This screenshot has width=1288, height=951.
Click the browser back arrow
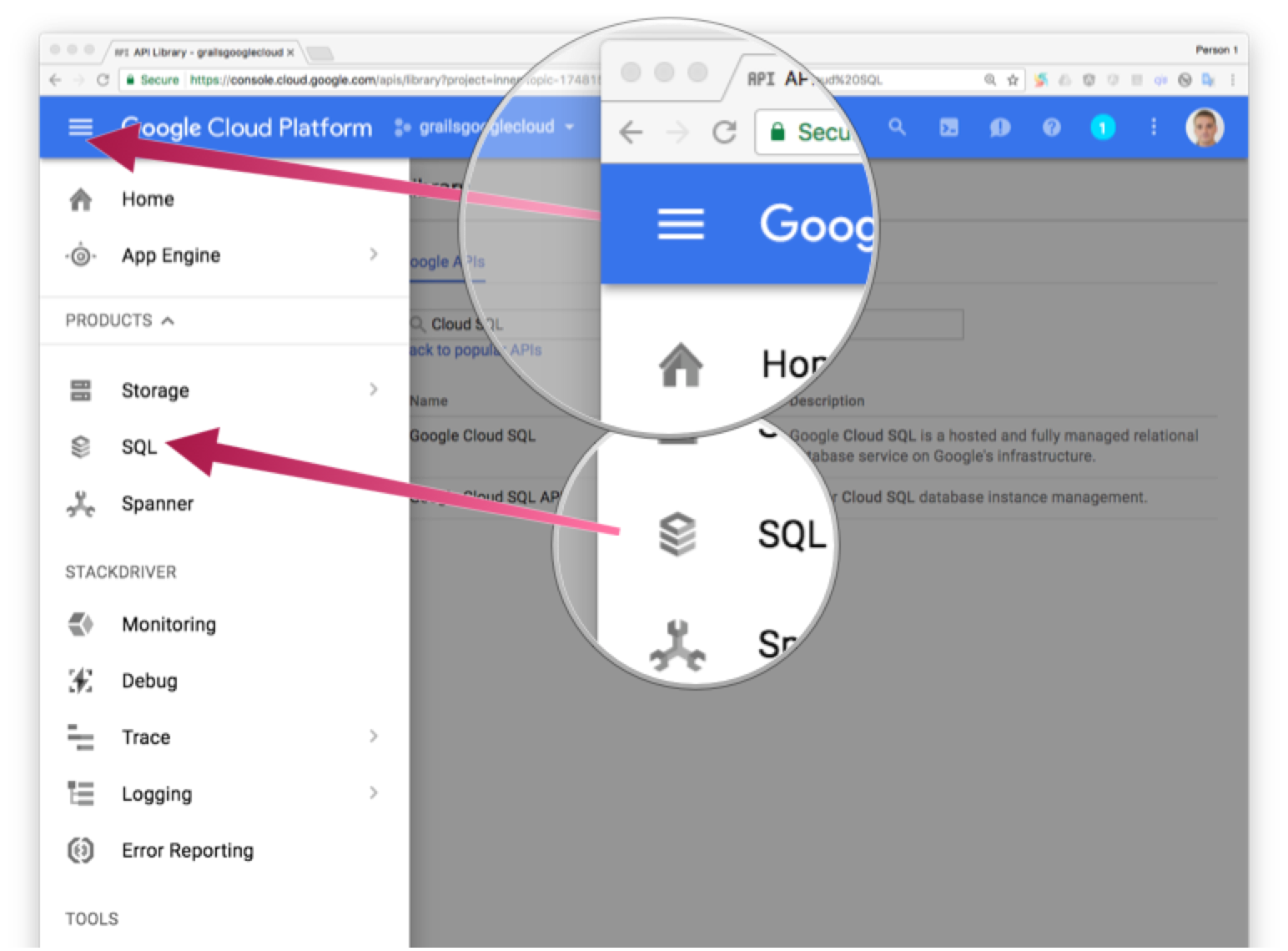click(x=55, y=80)
